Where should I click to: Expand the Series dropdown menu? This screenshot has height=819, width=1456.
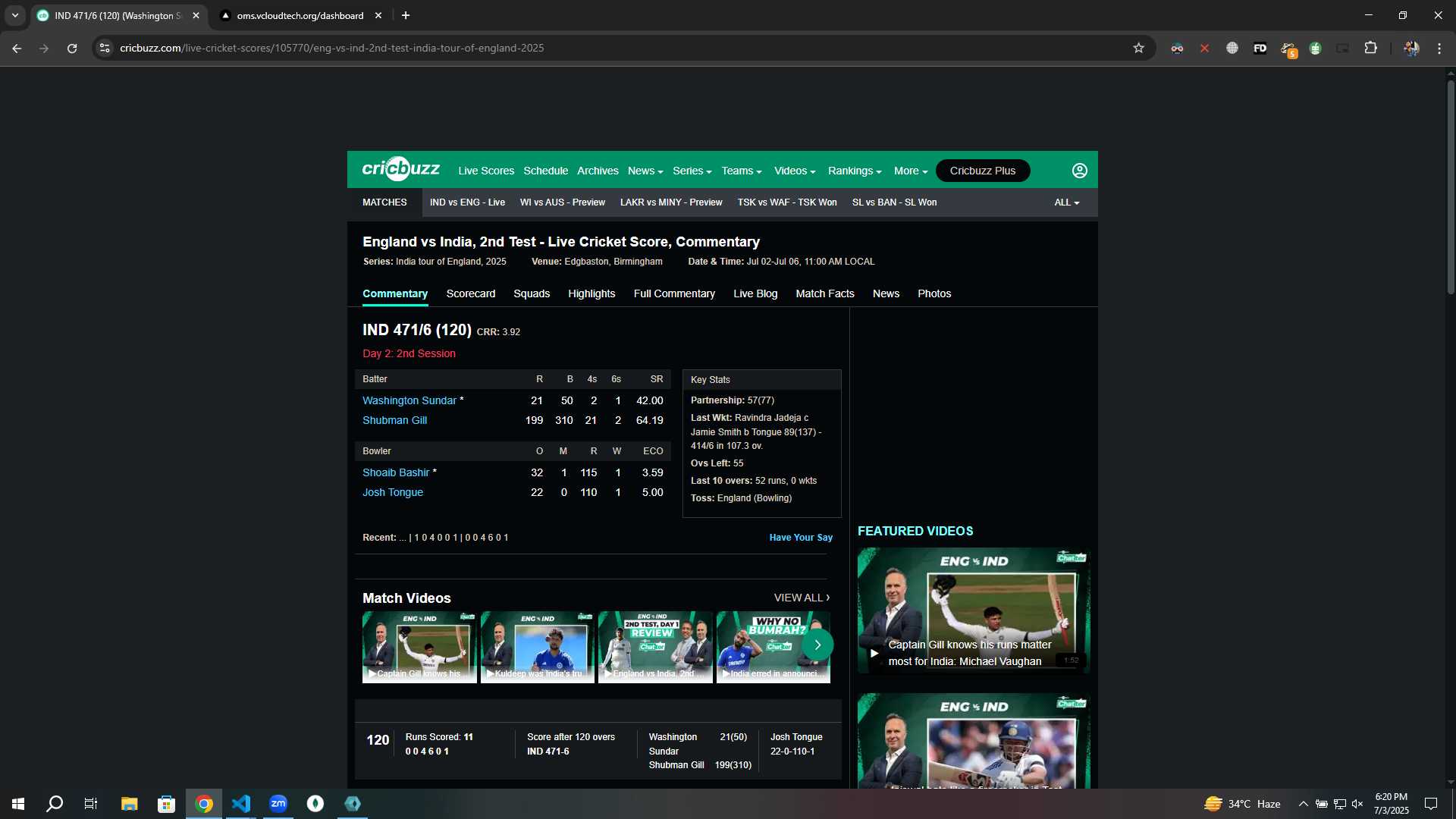pyautogui.click(x=692, y=171)
